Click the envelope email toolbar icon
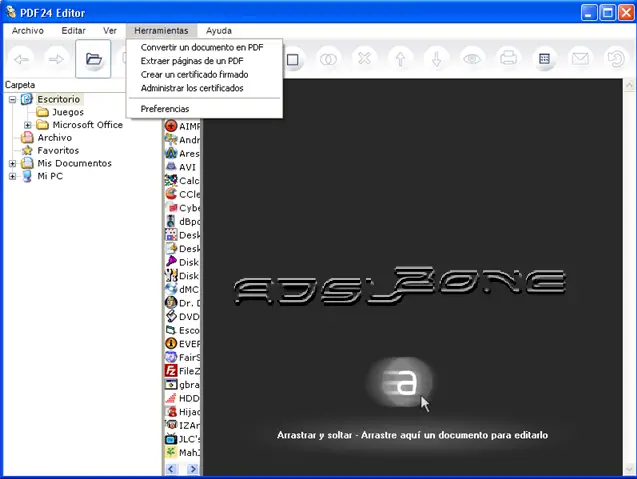The height and width of the screenshot is (479, 637). coord(580,59)
